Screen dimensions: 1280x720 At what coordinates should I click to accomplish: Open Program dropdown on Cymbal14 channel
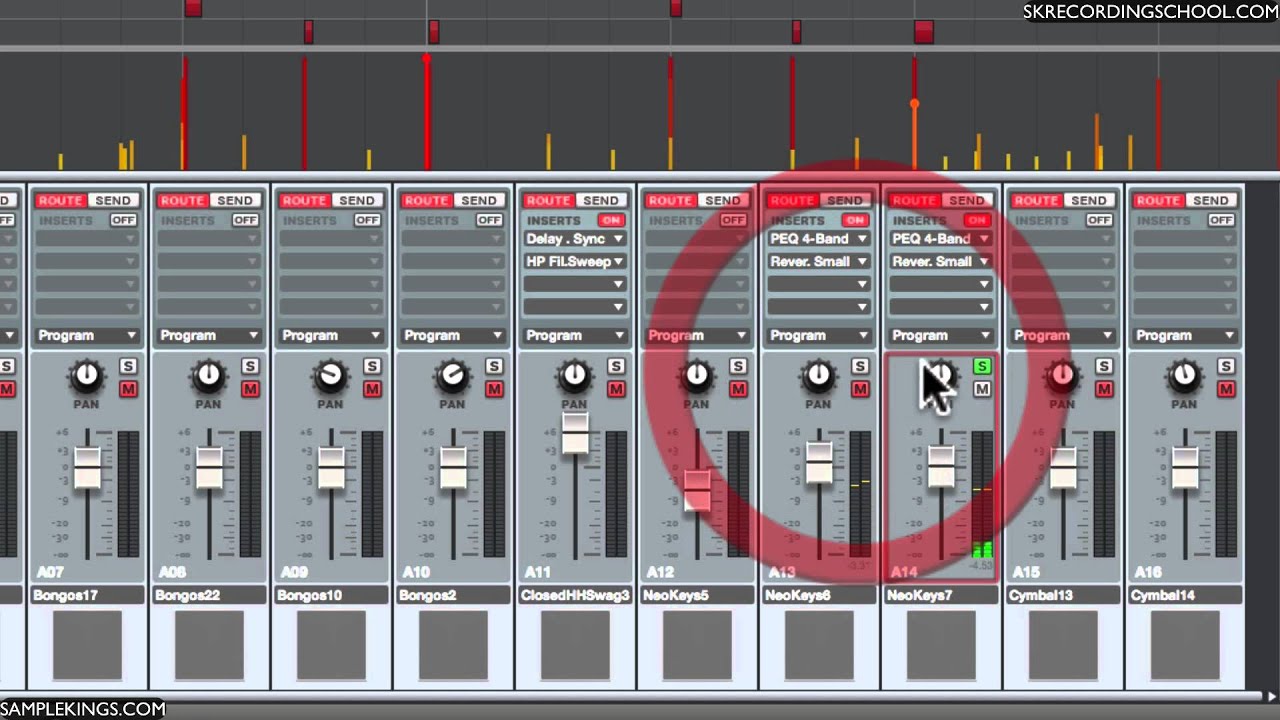(1184, 335)
